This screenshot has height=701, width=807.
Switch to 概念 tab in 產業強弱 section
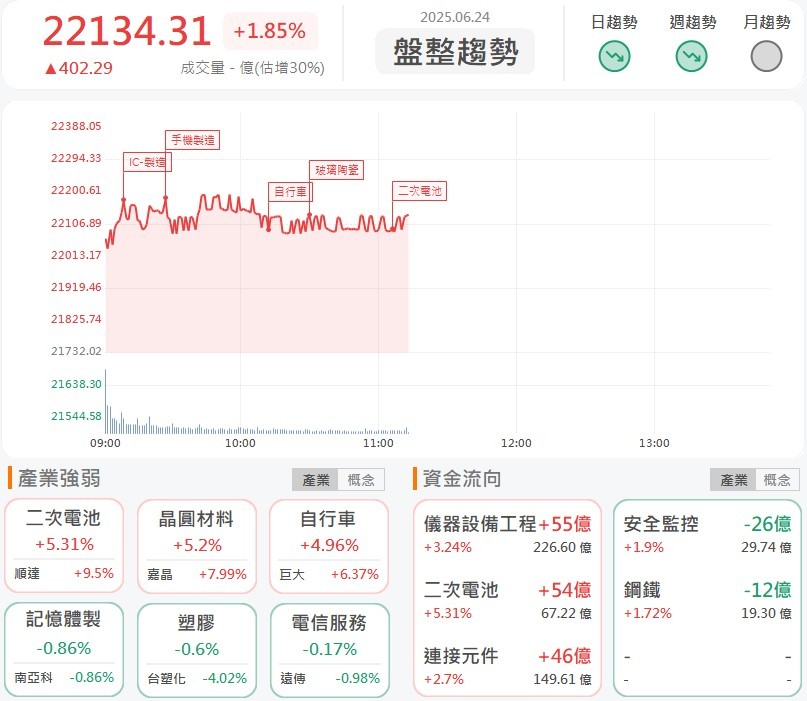[x=361, y=480]
